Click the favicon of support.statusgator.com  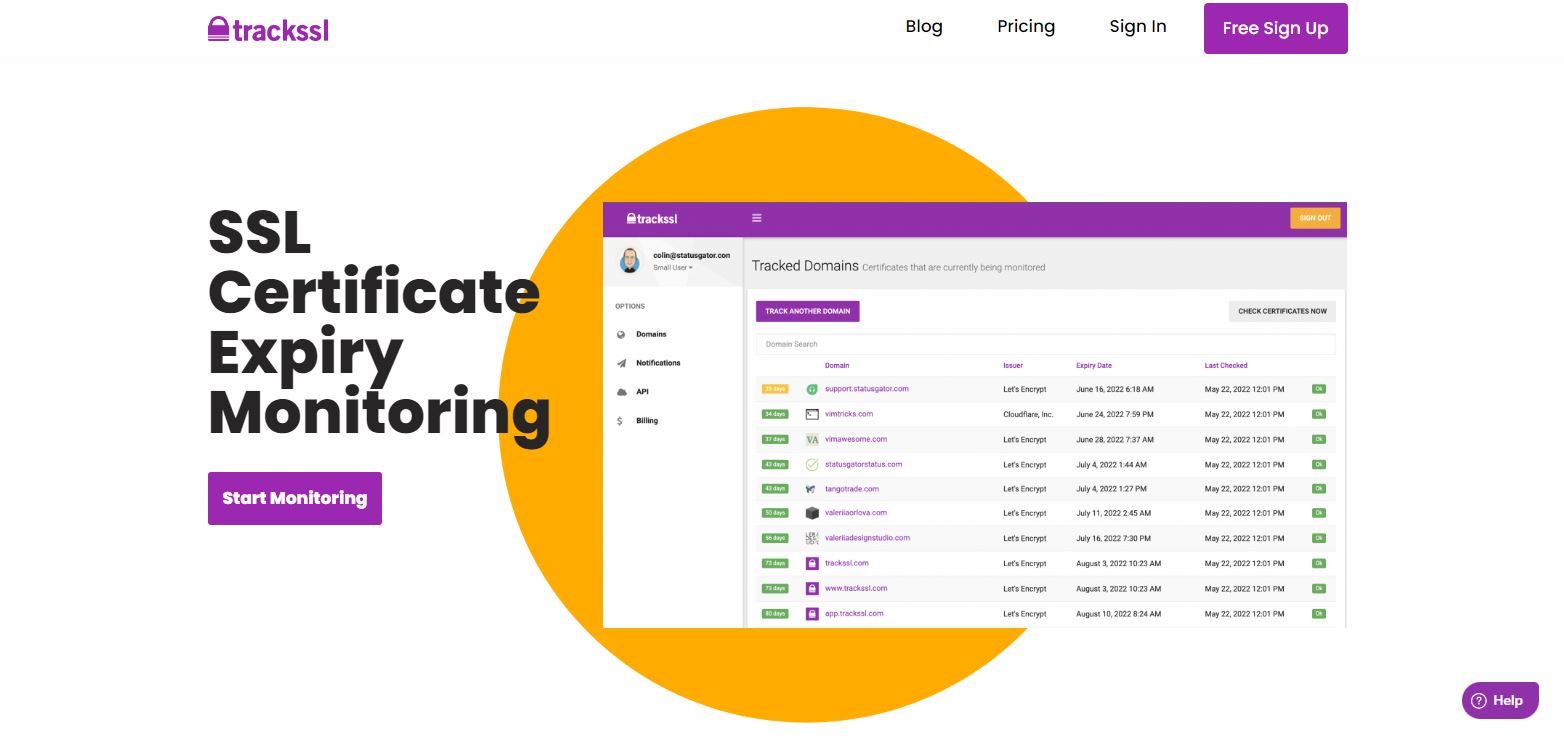pos(812,389)
